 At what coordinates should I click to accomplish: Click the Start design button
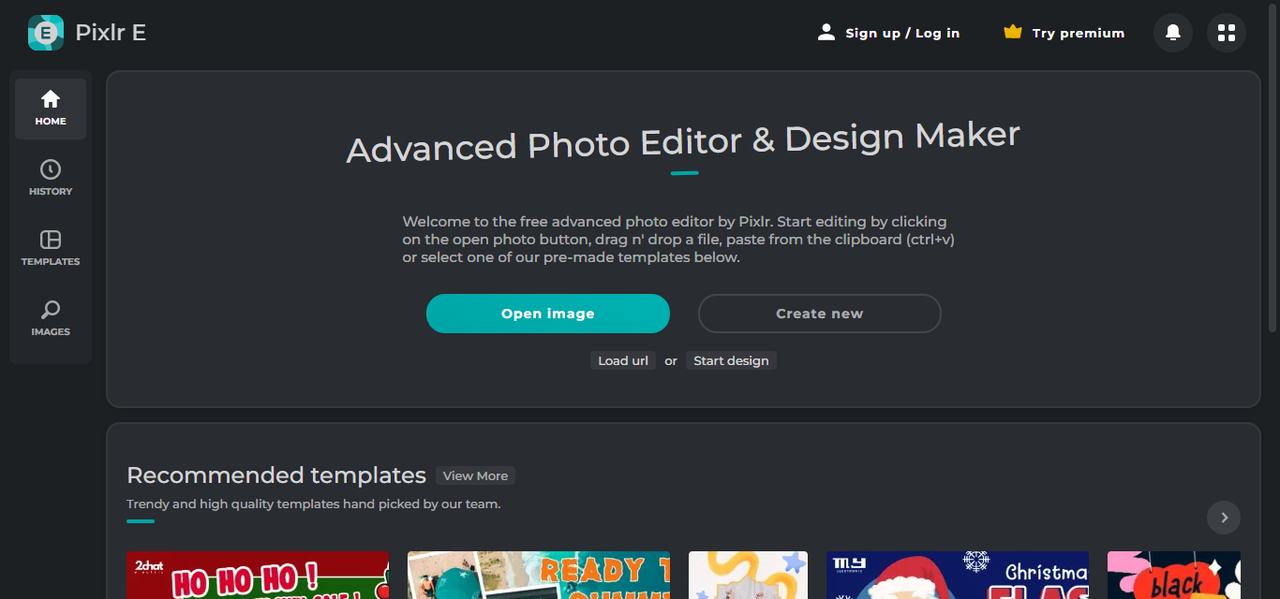click(x=731, y=360)
